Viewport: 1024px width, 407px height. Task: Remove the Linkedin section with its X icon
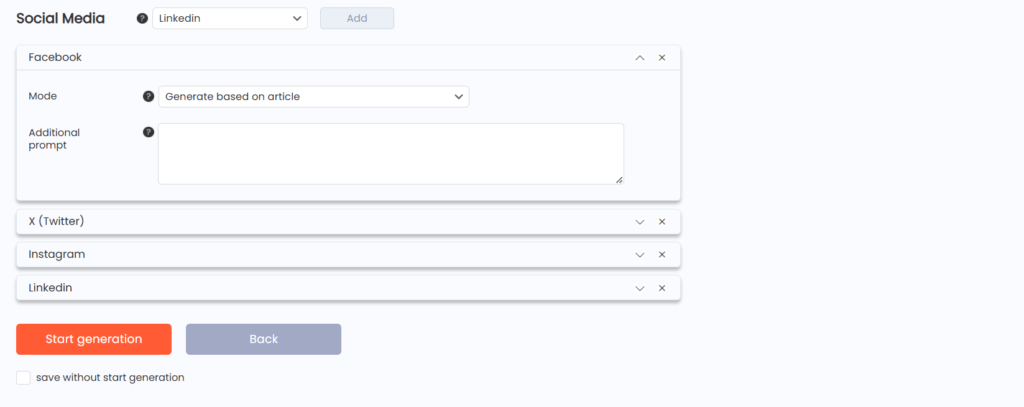pos(662,288)
